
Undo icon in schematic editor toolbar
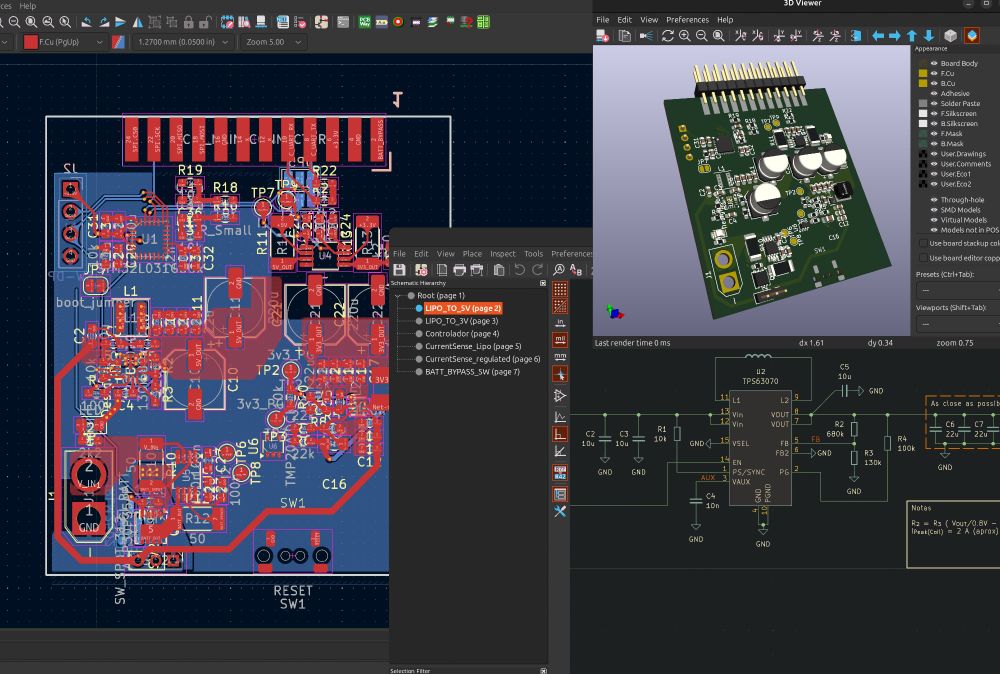pos(520,270)
